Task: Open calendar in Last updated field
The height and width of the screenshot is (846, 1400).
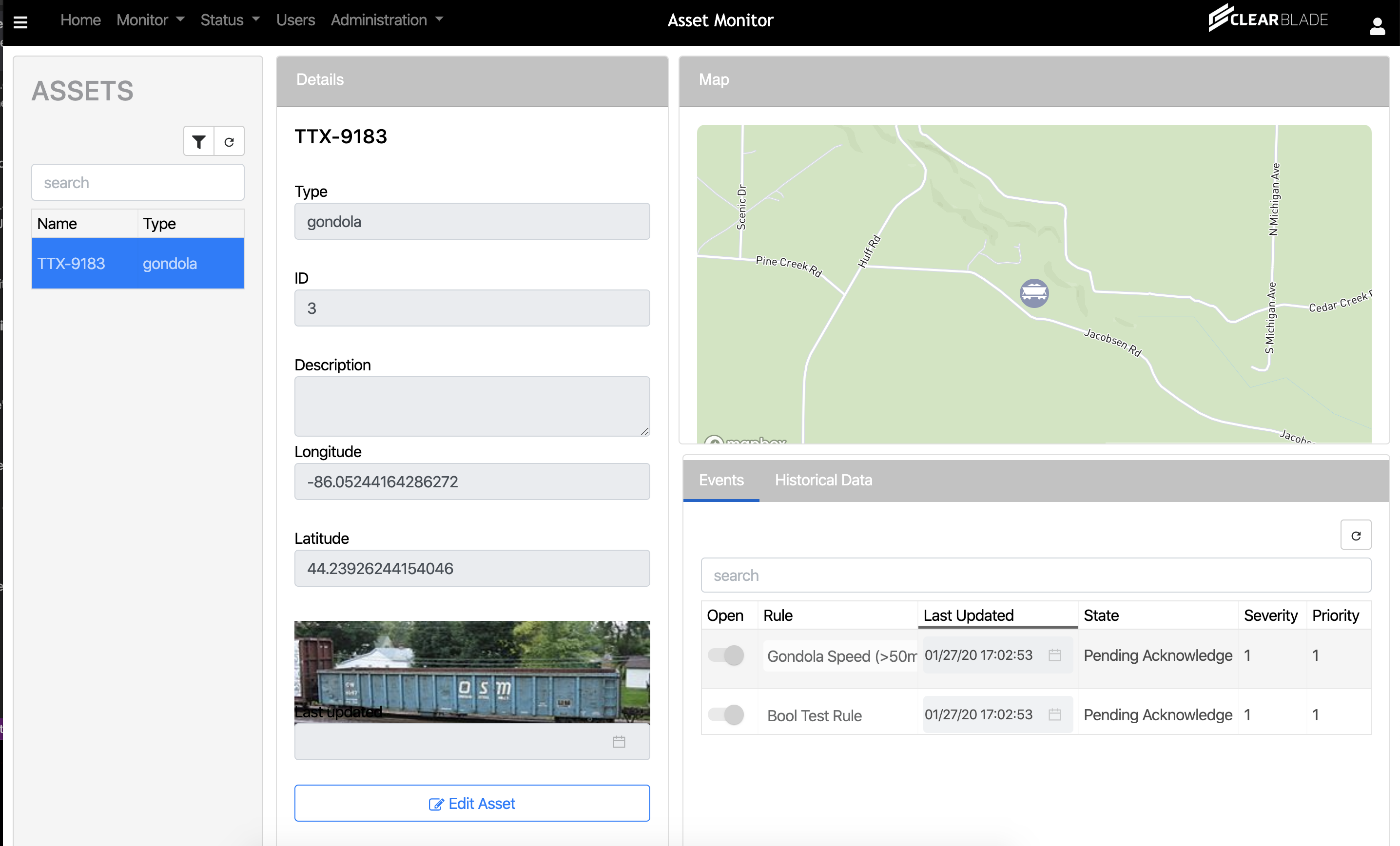Action: click(619, 741)
